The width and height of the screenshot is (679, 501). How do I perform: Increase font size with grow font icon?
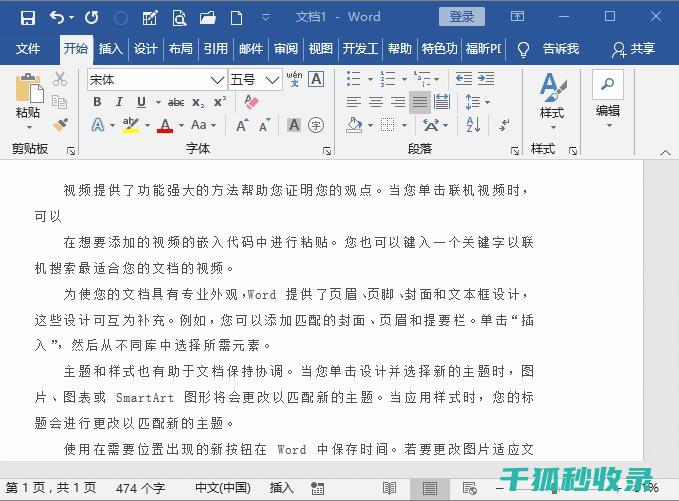[x=242, y=125]
